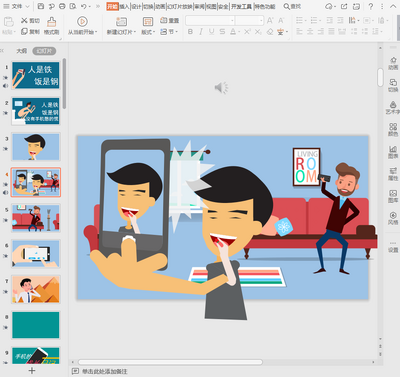Image resolution: width=400 pixels, height=377 pixels.
Task: Expand more quick access tools chevron
Action: coord(98,6)
